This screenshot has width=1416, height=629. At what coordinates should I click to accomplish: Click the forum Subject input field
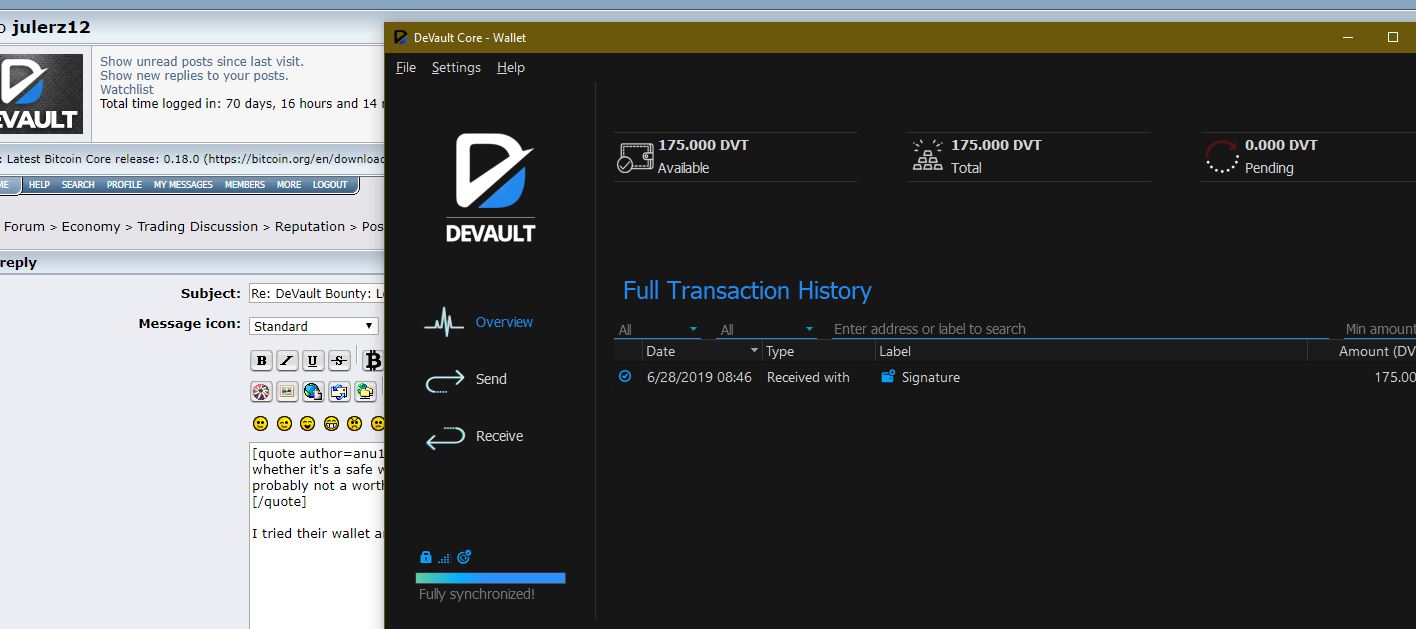317,294
